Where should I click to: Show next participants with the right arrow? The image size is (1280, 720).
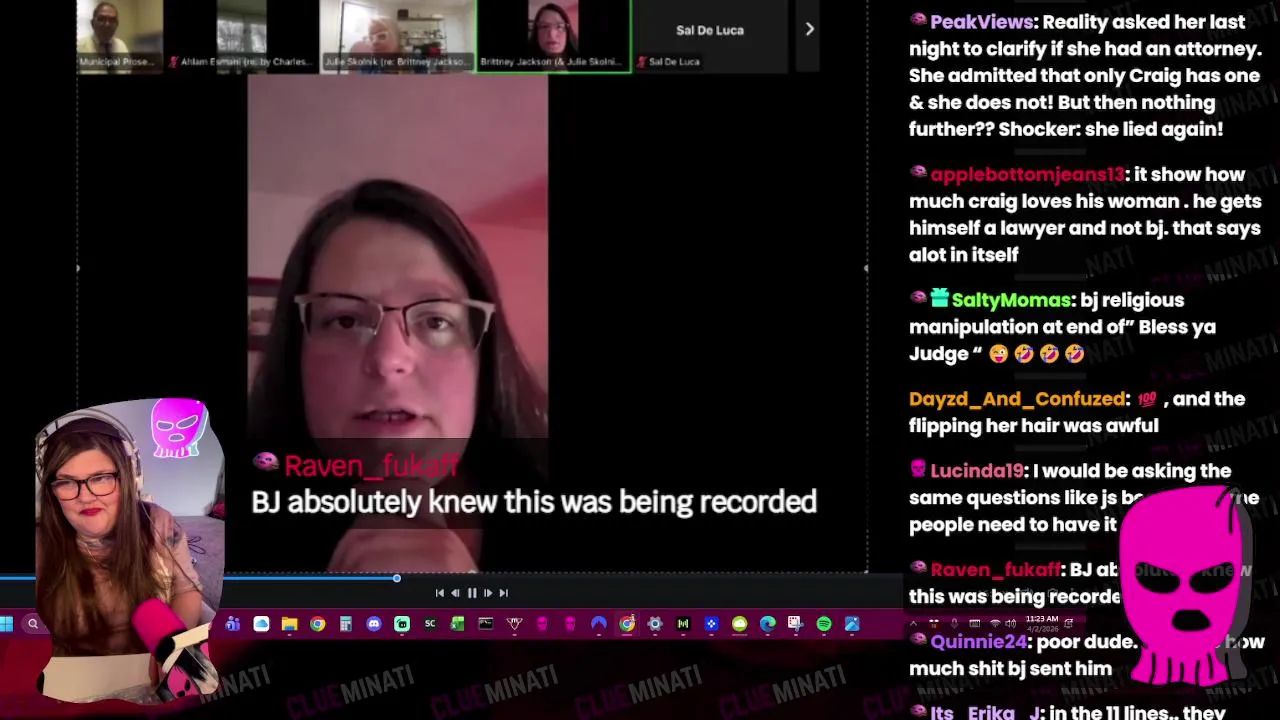click(x=809, y=29)
